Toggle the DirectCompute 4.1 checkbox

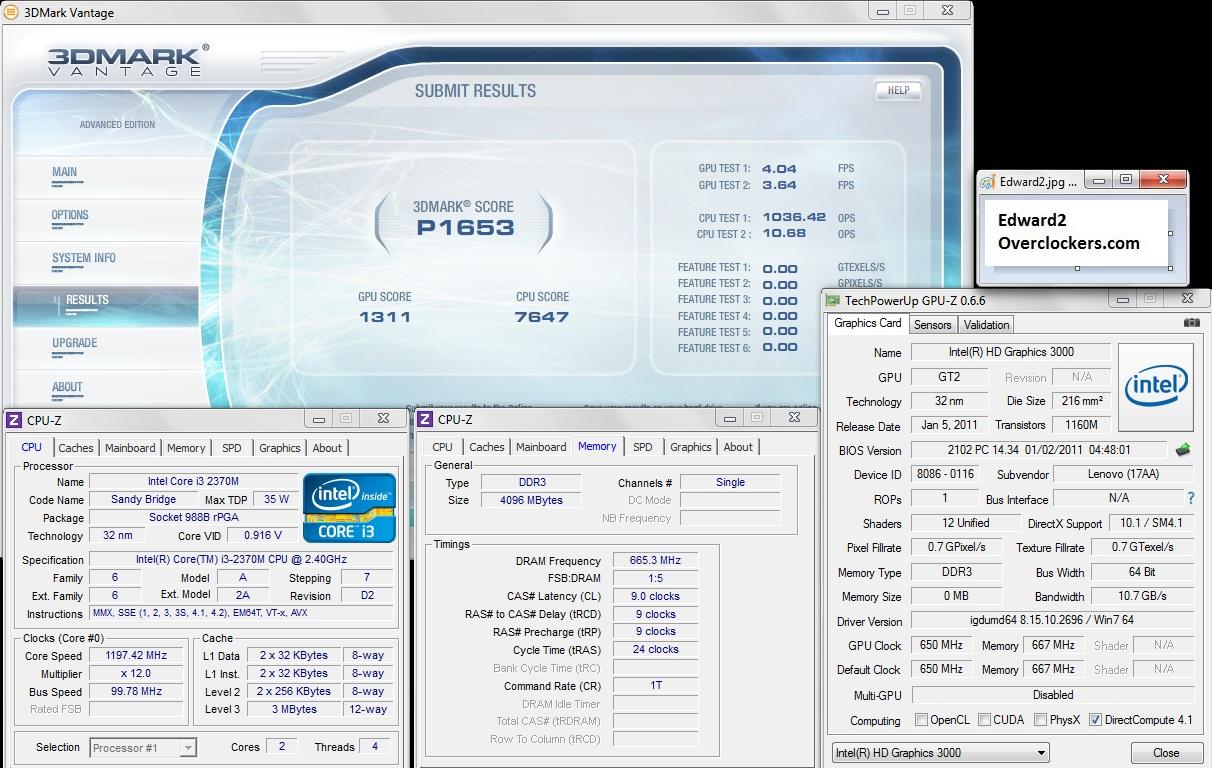pos(1095,720)
